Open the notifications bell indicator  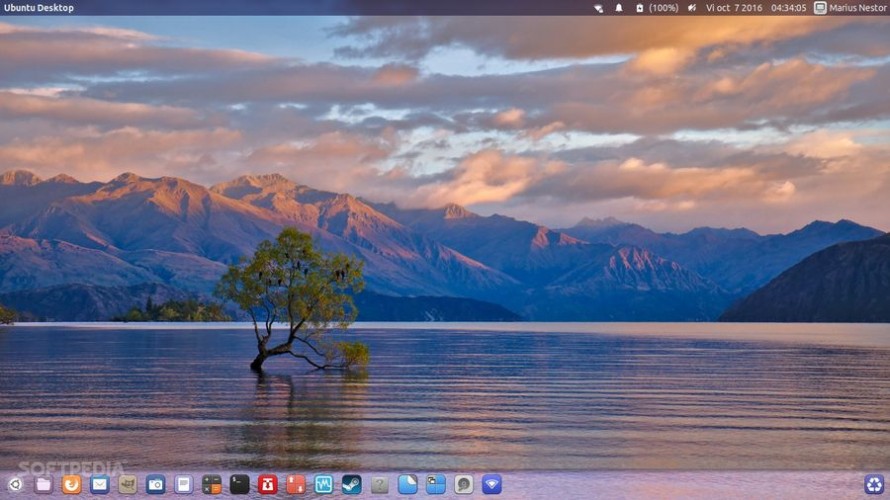coord(619,8)
